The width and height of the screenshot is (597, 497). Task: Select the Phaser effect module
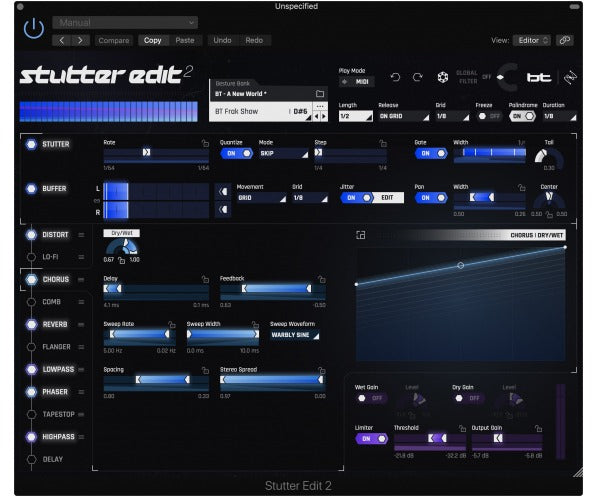[55, 392]
